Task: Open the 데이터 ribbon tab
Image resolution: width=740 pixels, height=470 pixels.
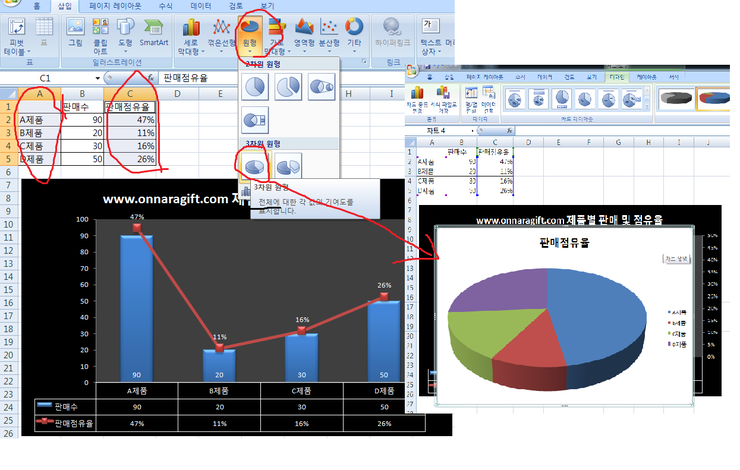Action: point(201,6)
